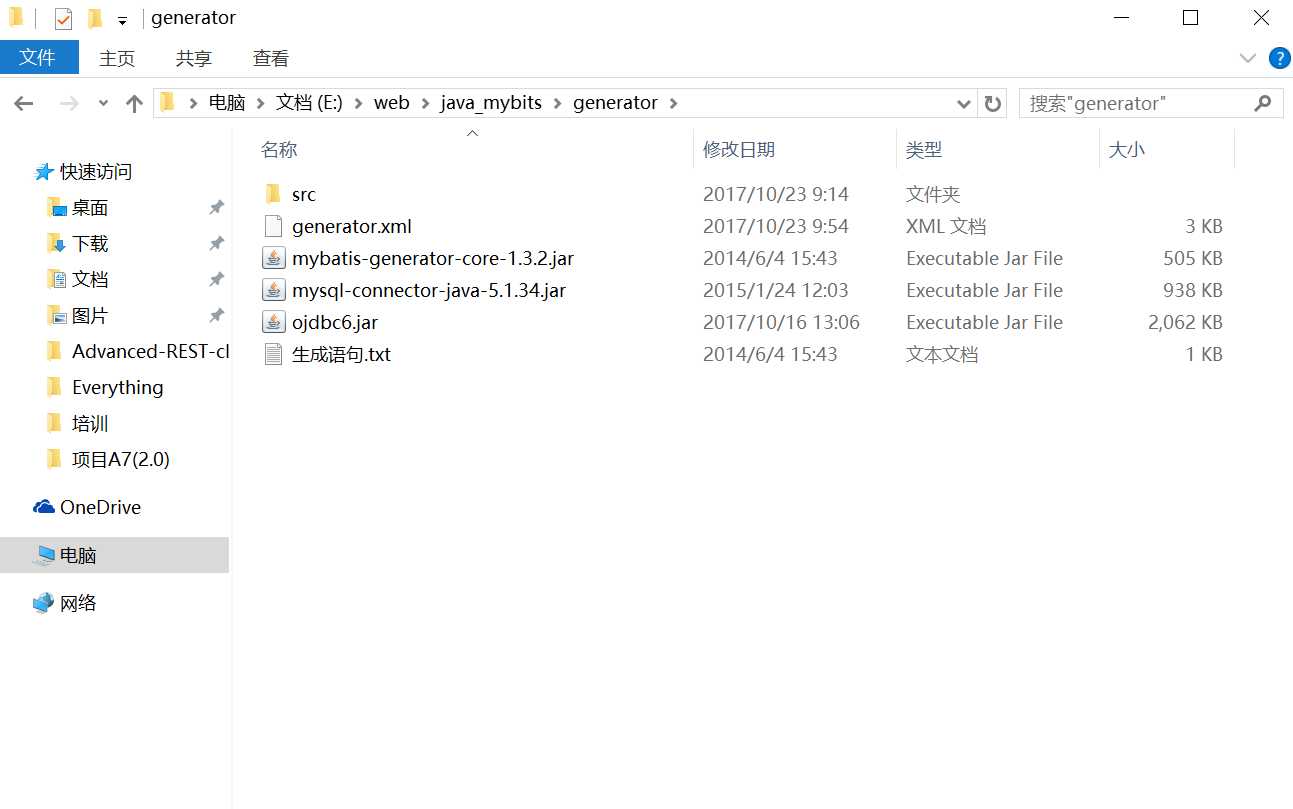
Task: Go forward with the right arrow
Action: pyautogui.click(x=69, y=103)
